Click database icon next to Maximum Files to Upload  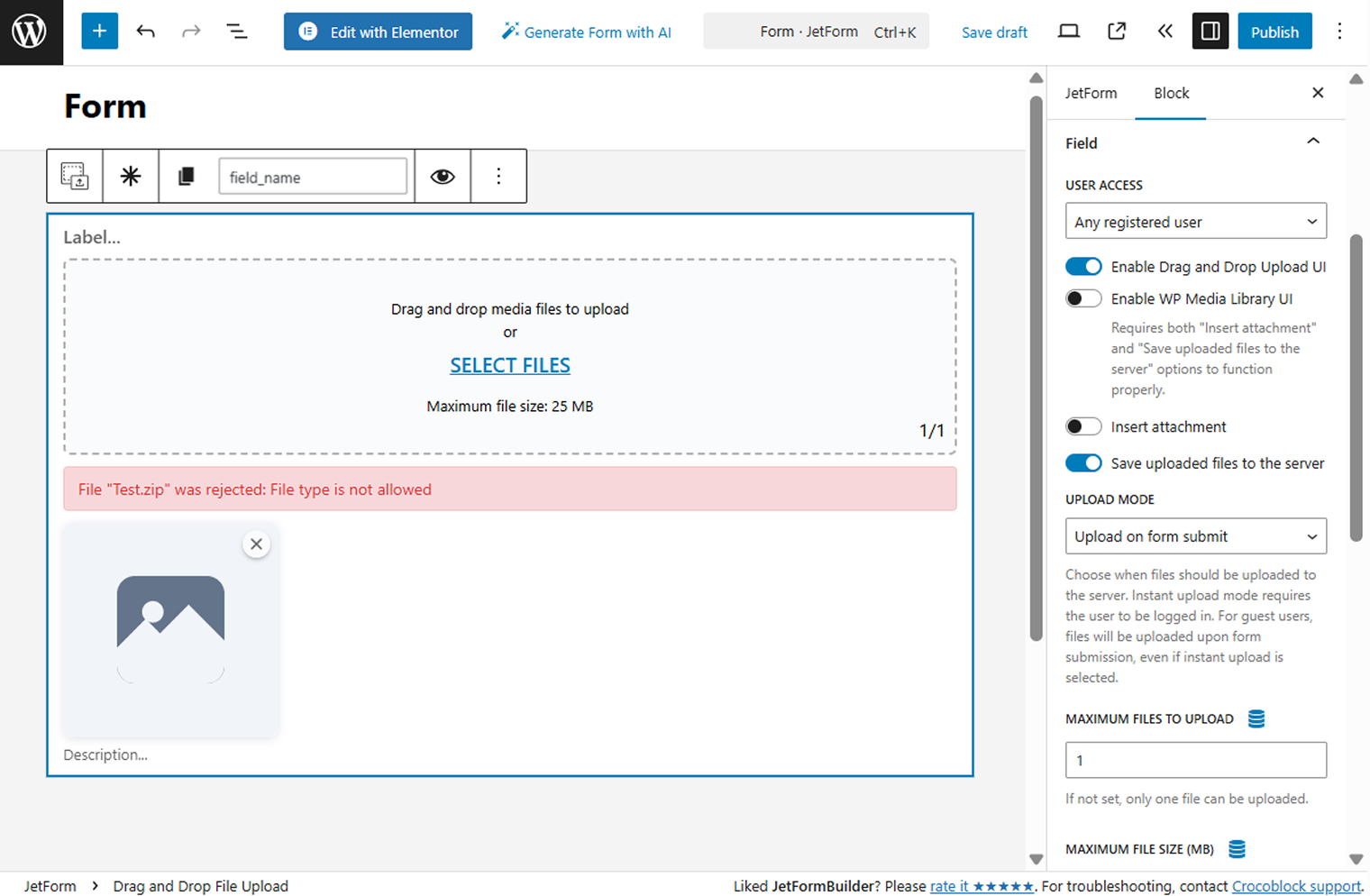pyautogui.click(x=1256, y=718)
